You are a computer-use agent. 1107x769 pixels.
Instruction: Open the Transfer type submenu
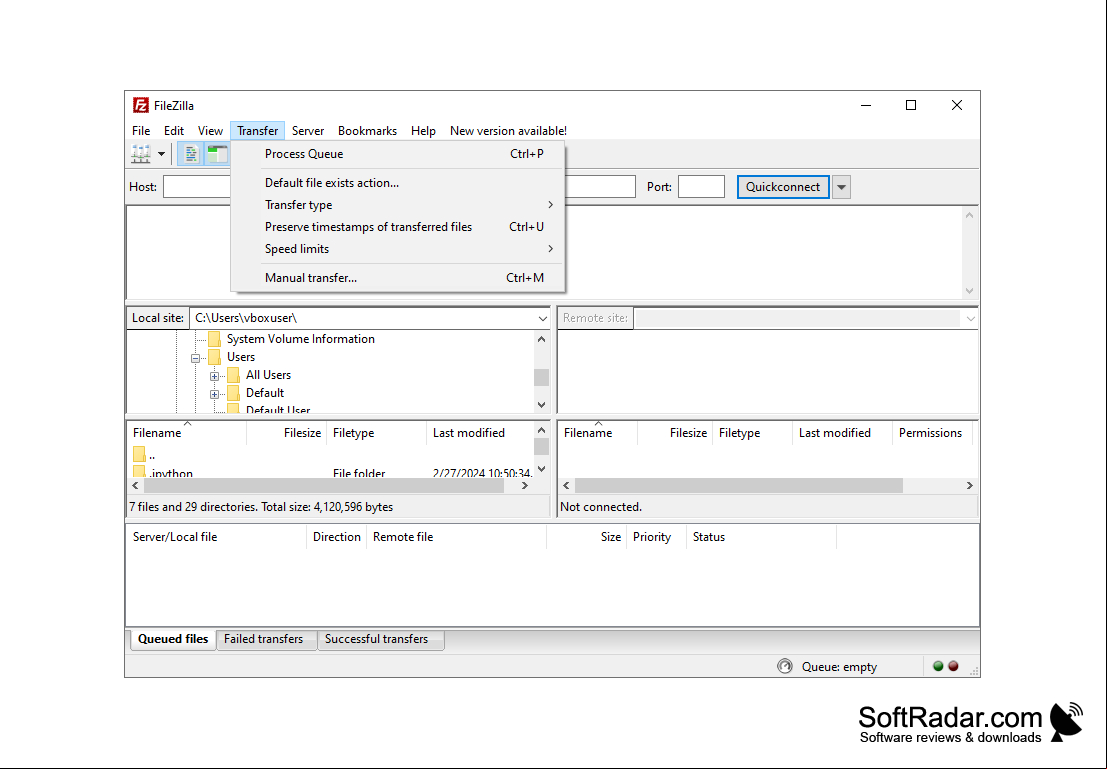398,205
